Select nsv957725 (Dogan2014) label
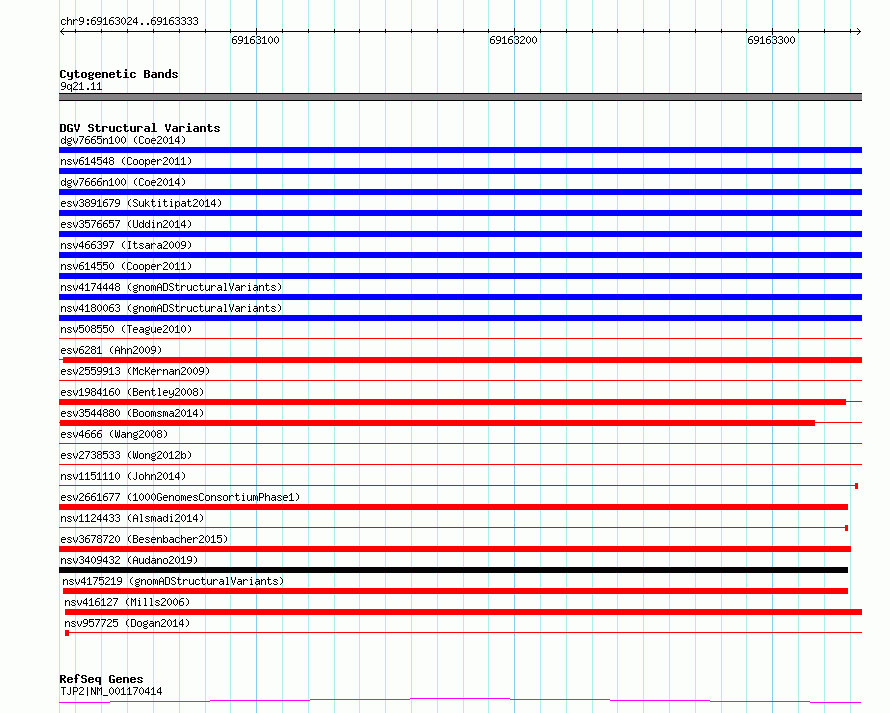The height and width of the screenshot is (713, 890). point(127,623)
